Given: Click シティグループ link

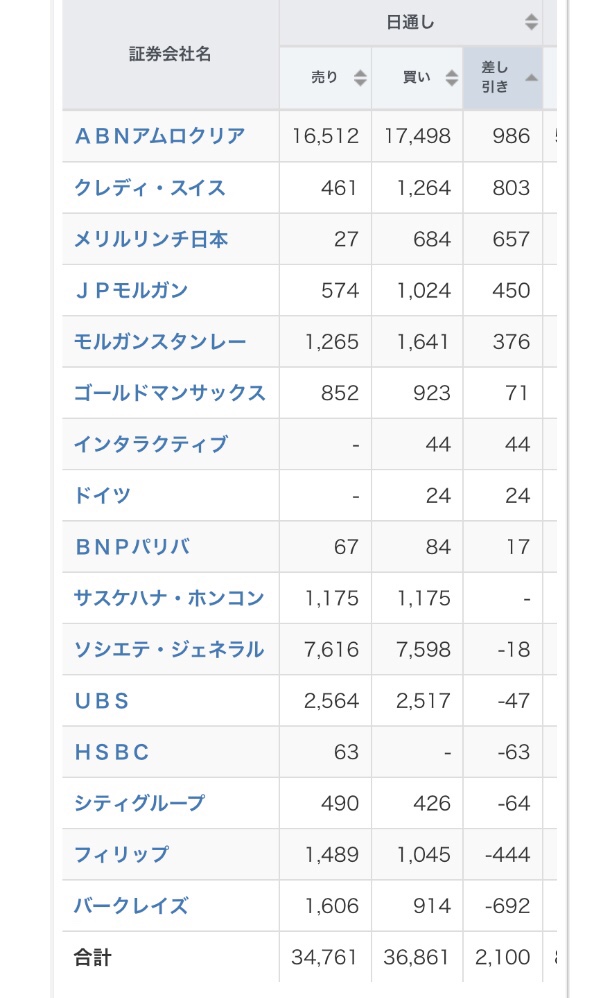Looking at the screenshot, I should pos(140,803).
